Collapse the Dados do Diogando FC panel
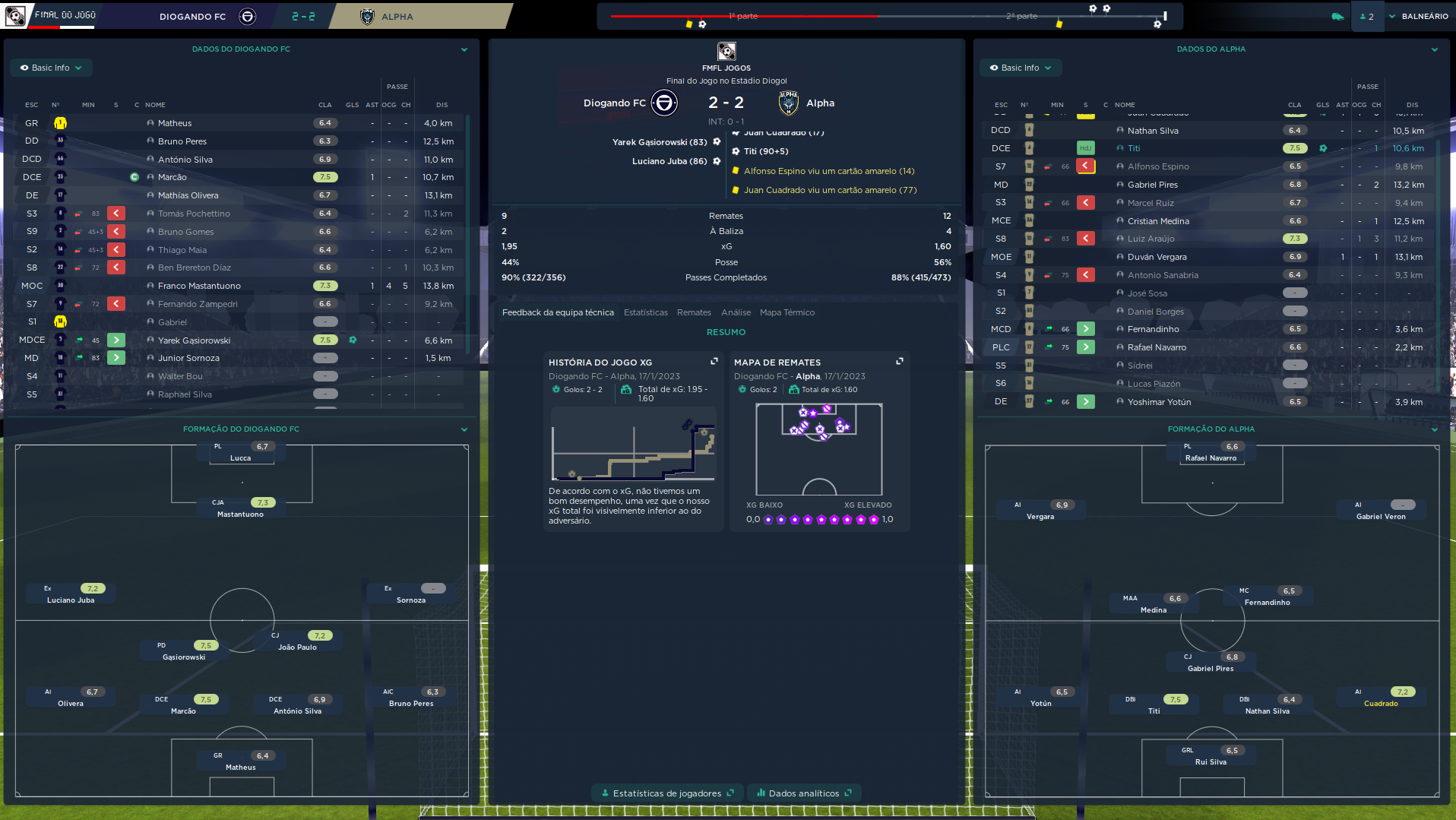1456x820 pixels. coord(464,49)
